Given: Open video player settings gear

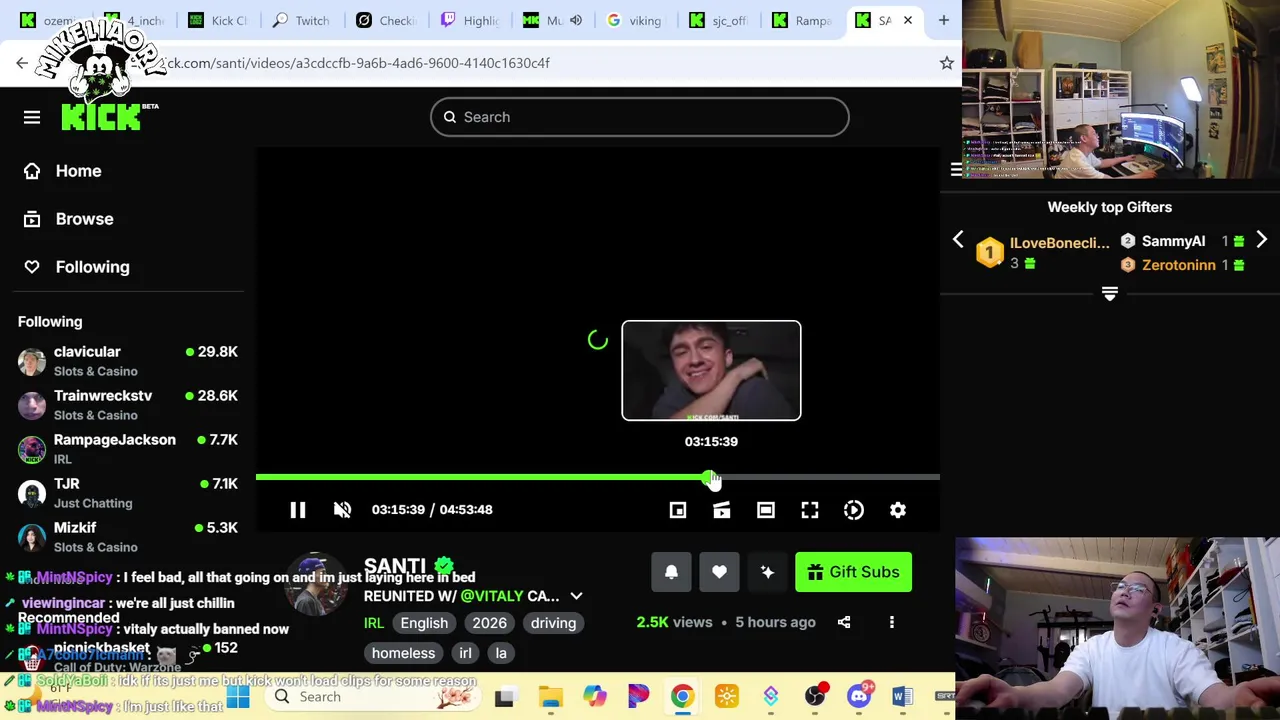Looking at the screenshot, I should [x=898, y=510].
